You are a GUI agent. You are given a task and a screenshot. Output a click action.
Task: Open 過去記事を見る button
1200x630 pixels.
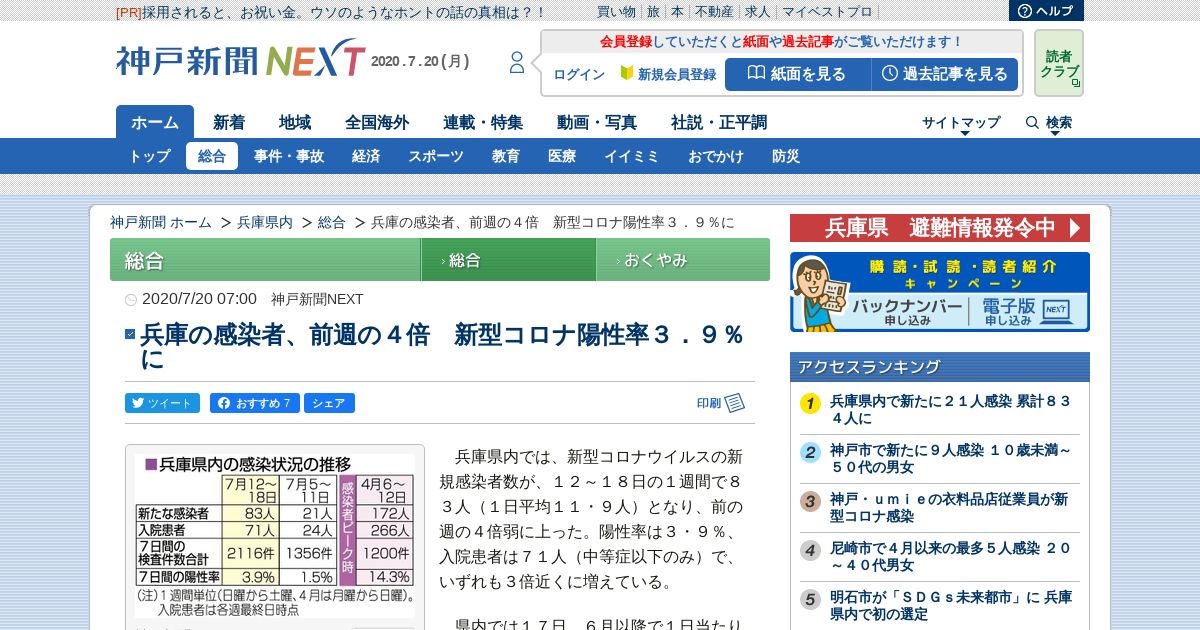945,74
